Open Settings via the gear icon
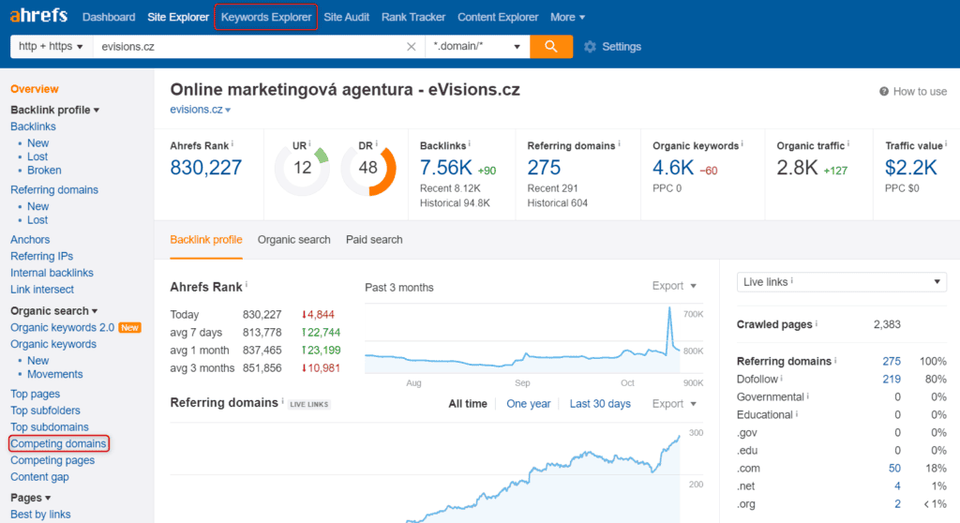960x523 pixels. click(590, 47)
